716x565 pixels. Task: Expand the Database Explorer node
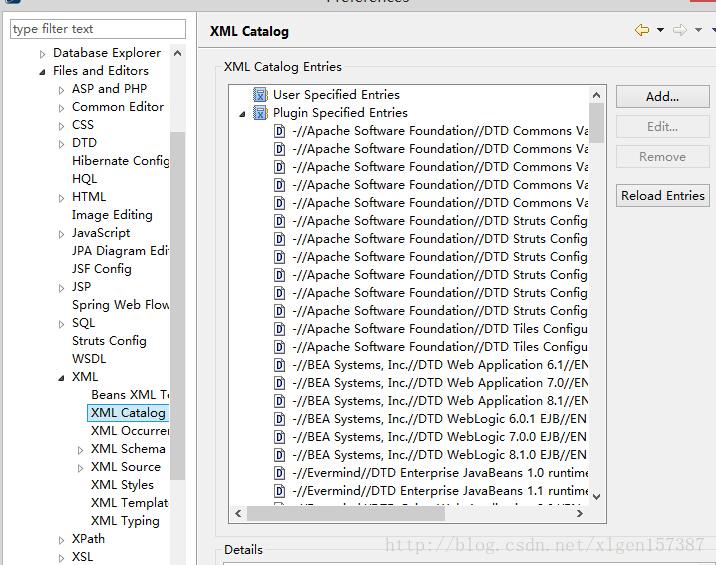42,53
